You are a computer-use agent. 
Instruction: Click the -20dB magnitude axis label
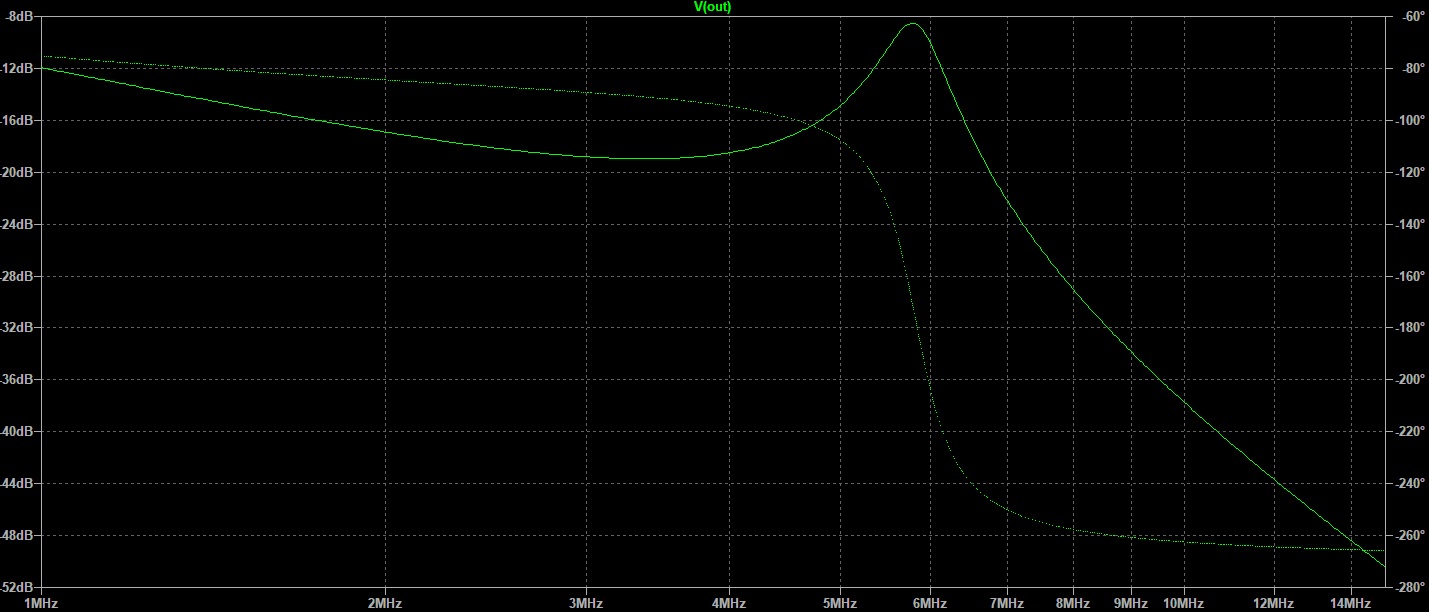click(x=17, y=173)
